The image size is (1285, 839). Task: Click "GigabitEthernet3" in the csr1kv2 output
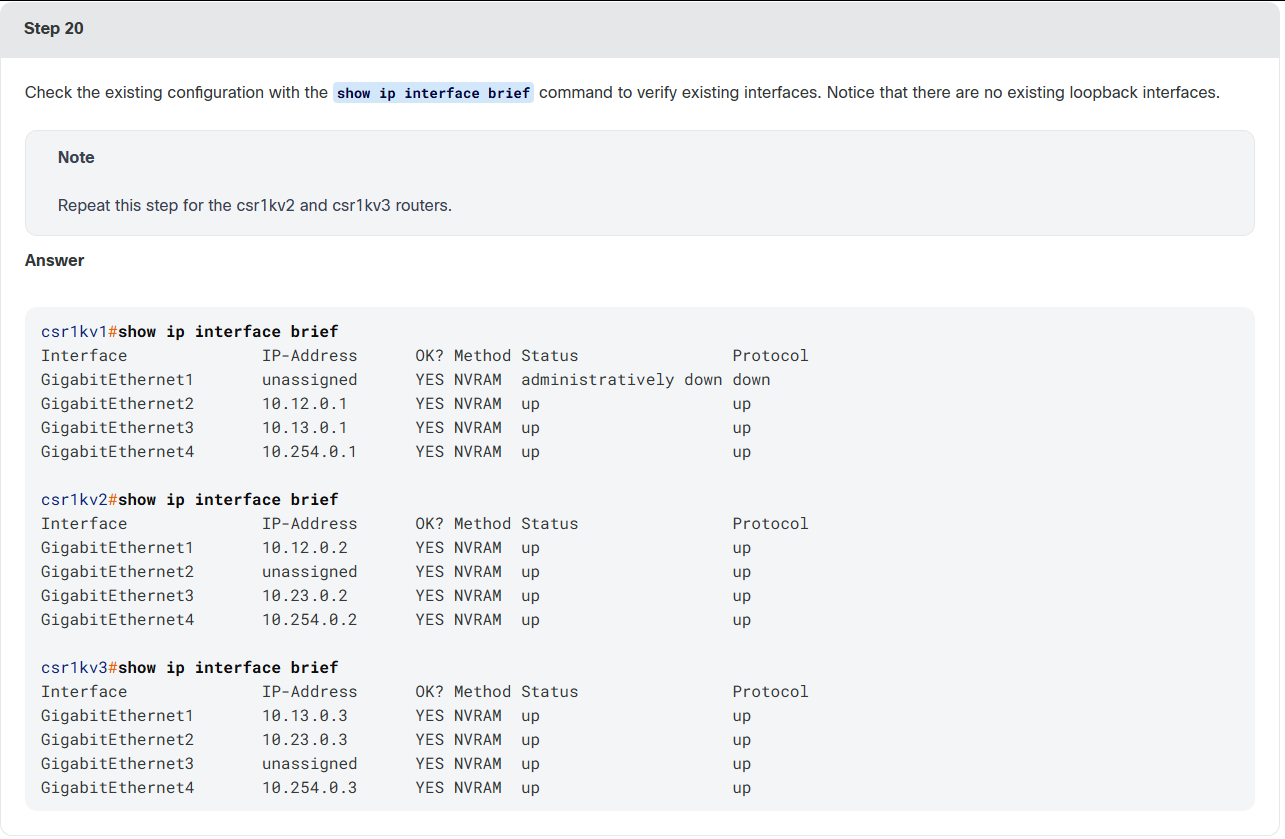click(118, 596)
